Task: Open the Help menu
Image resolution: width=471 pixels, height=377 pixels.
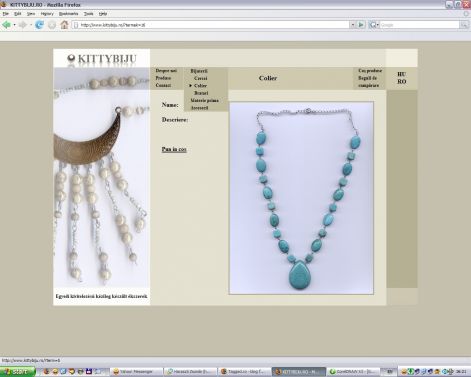Action: [103, 14]
